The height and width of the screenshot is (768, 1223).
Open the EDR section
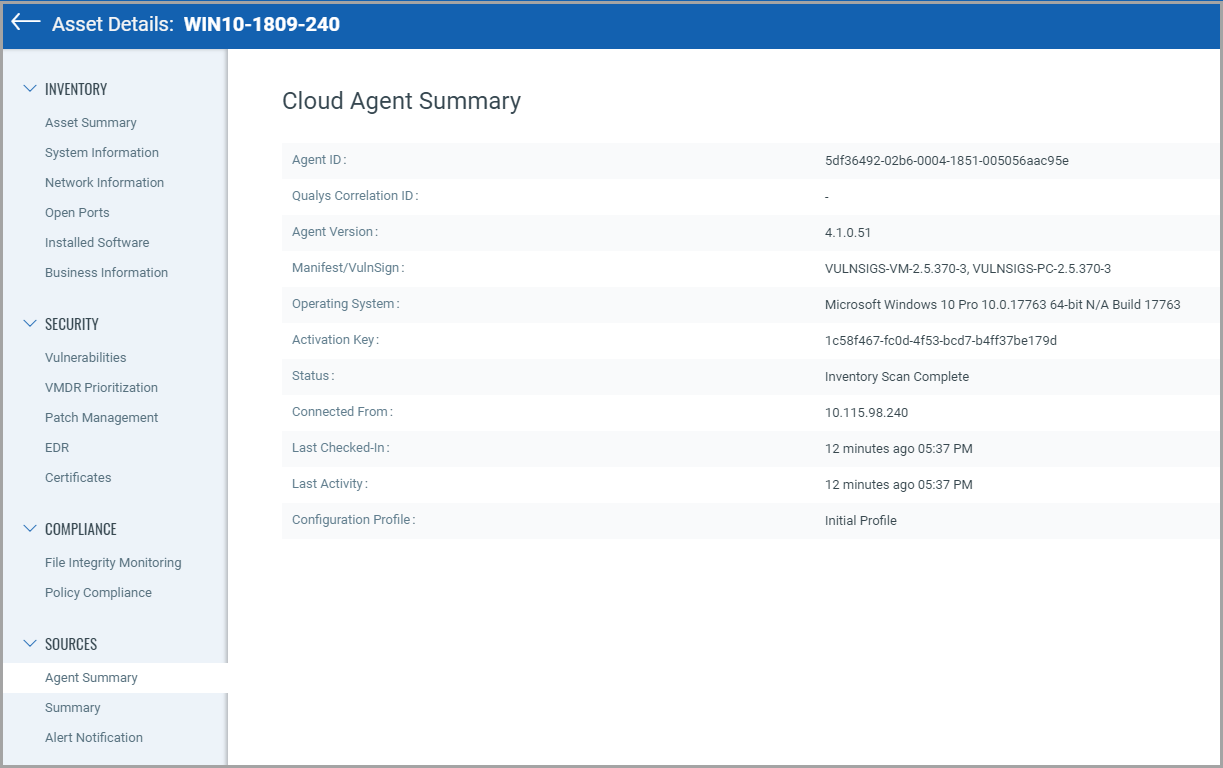pyautogui.click(x=57, y=448)
